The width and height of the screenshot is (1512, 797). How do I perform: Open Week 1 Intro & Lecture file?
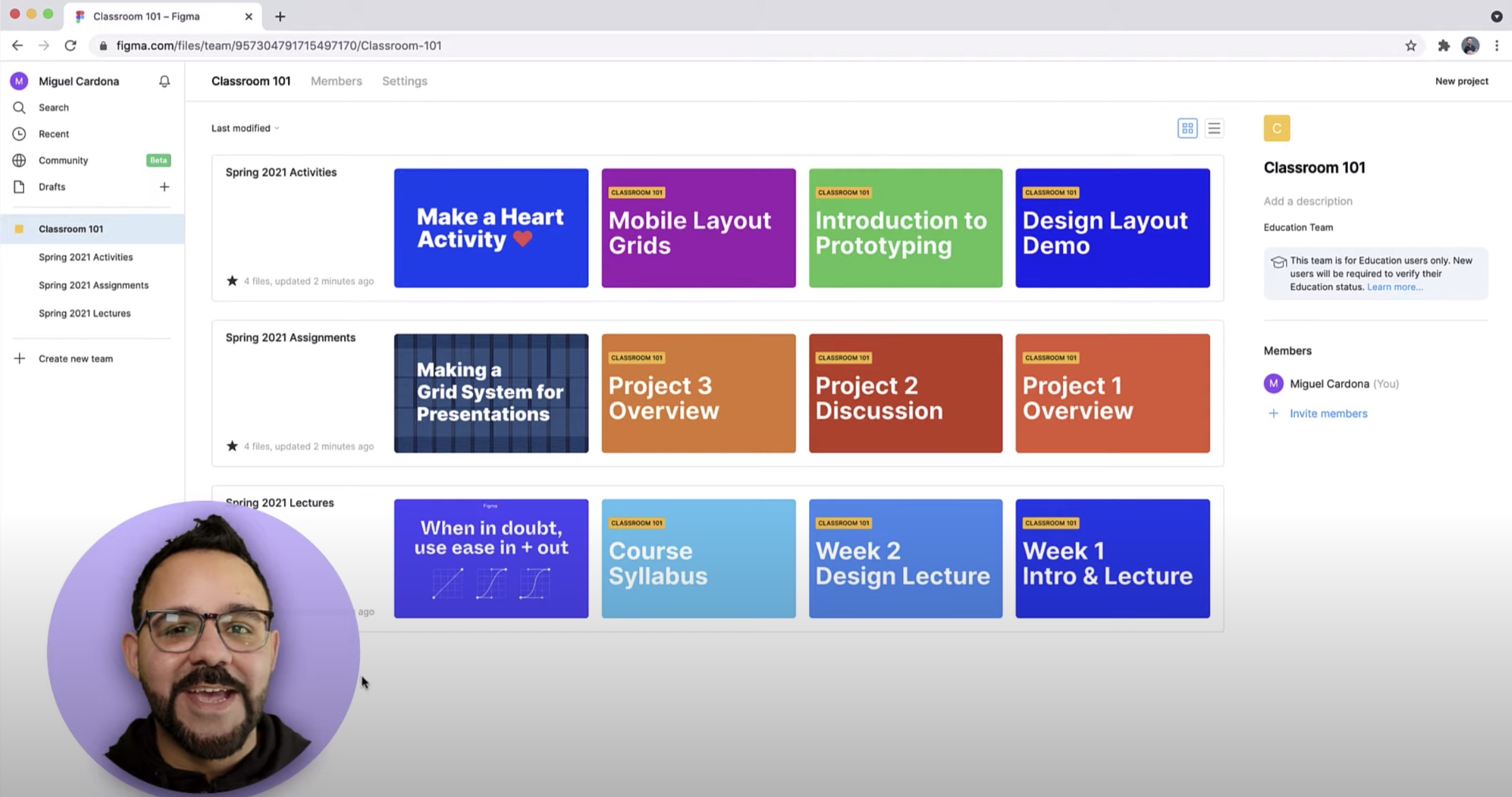(1113, 559)
